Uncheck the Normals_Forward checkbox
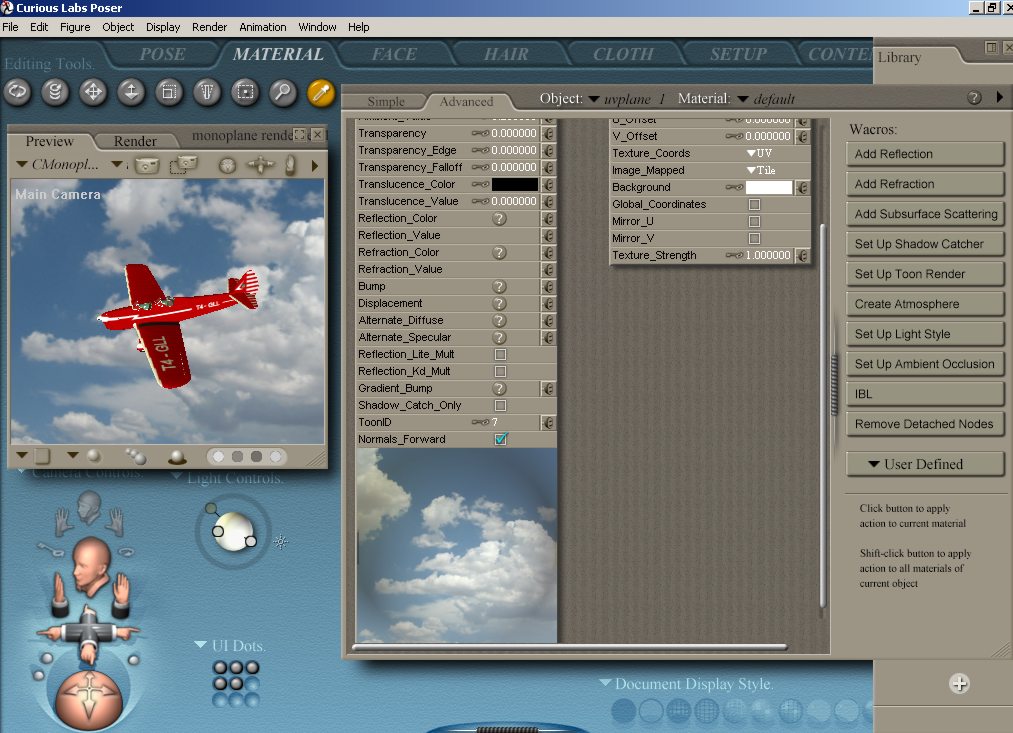Image resolution: width=1013 pixels, height=733 pixels. point(500,439)
